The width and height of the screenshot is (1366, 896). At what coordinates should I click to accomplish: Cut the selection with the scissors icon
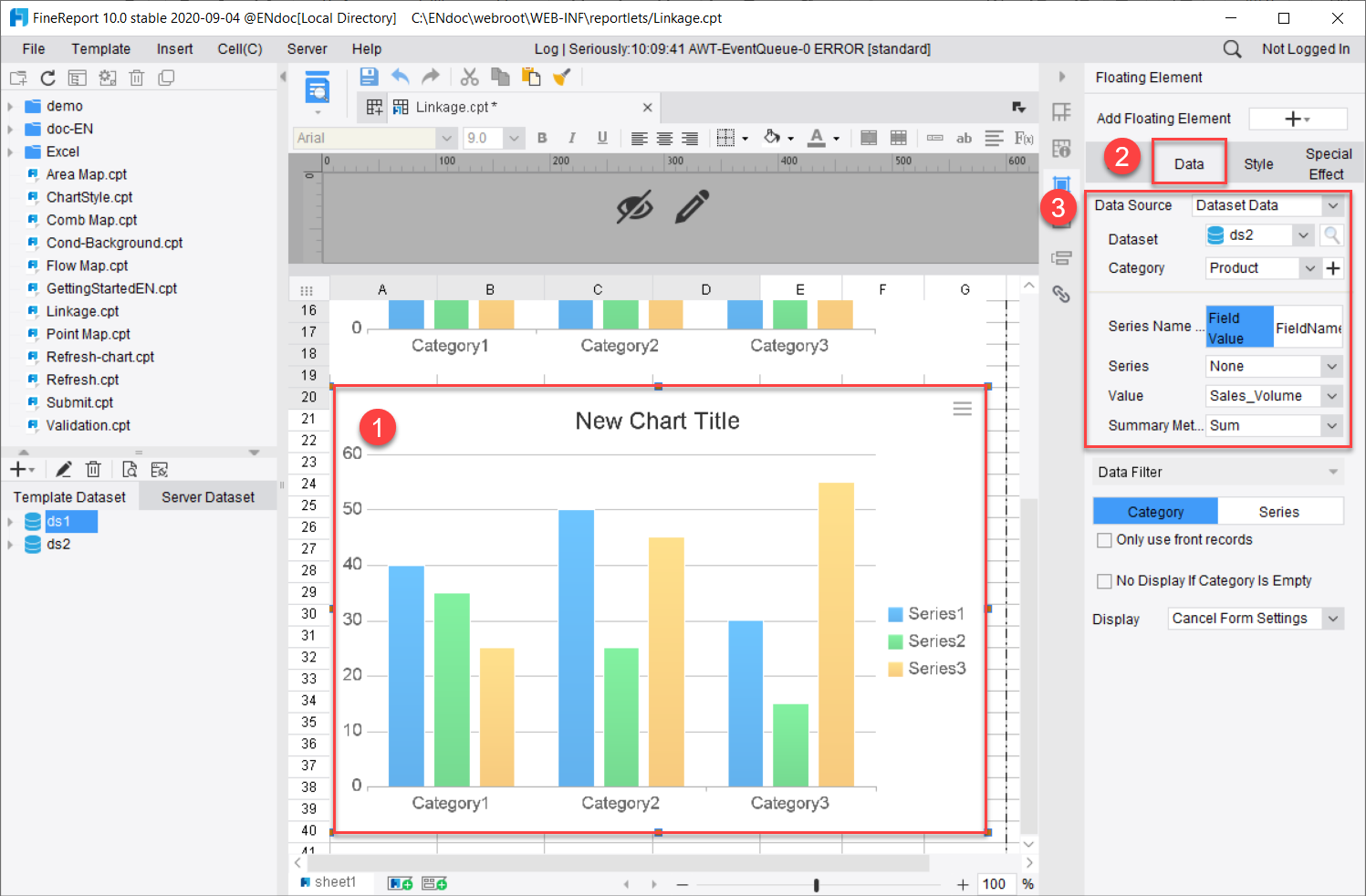click(x=470, y=77)
